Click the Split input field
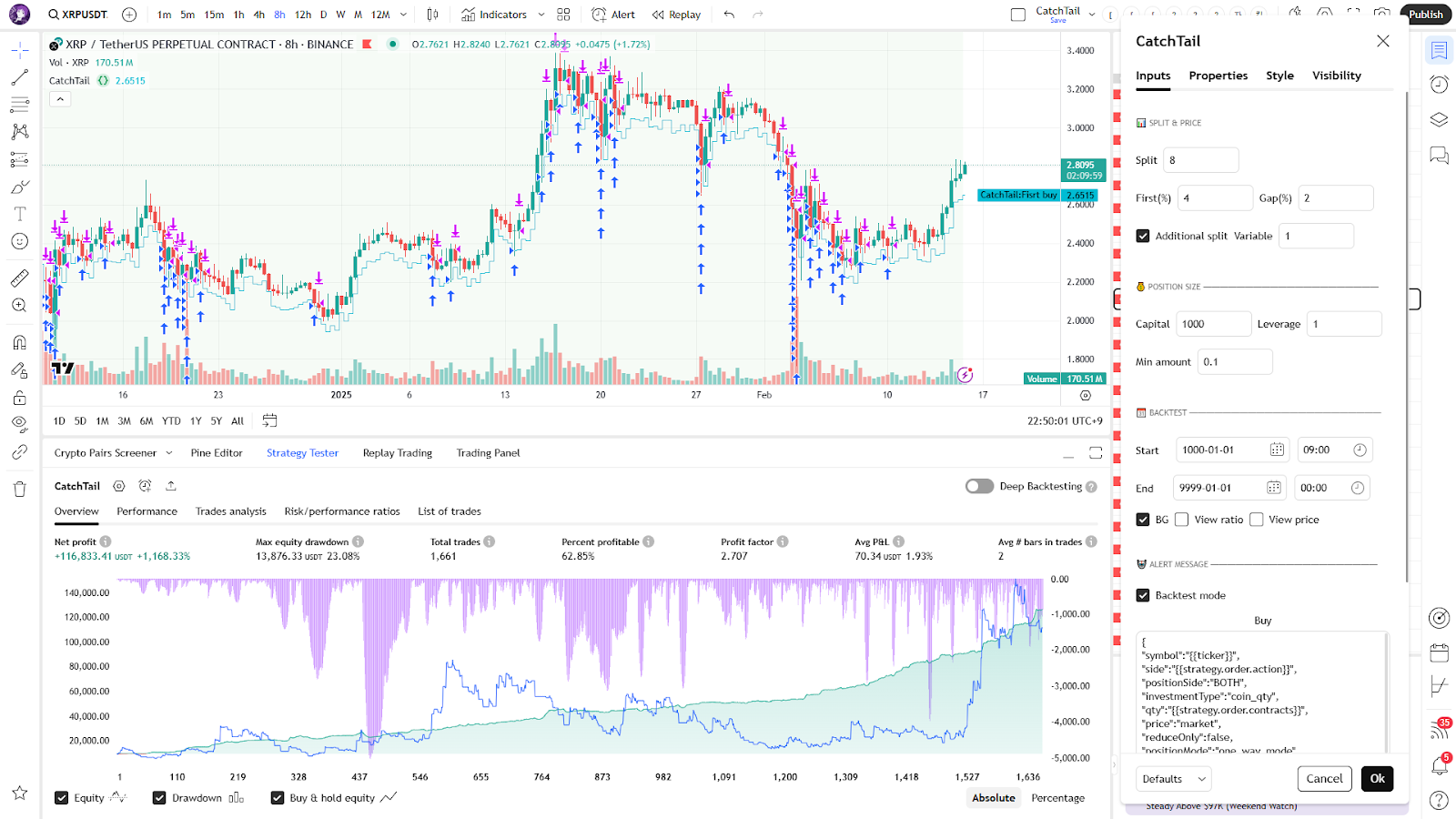This screenshot has width=1456, height=819. 1200,160
